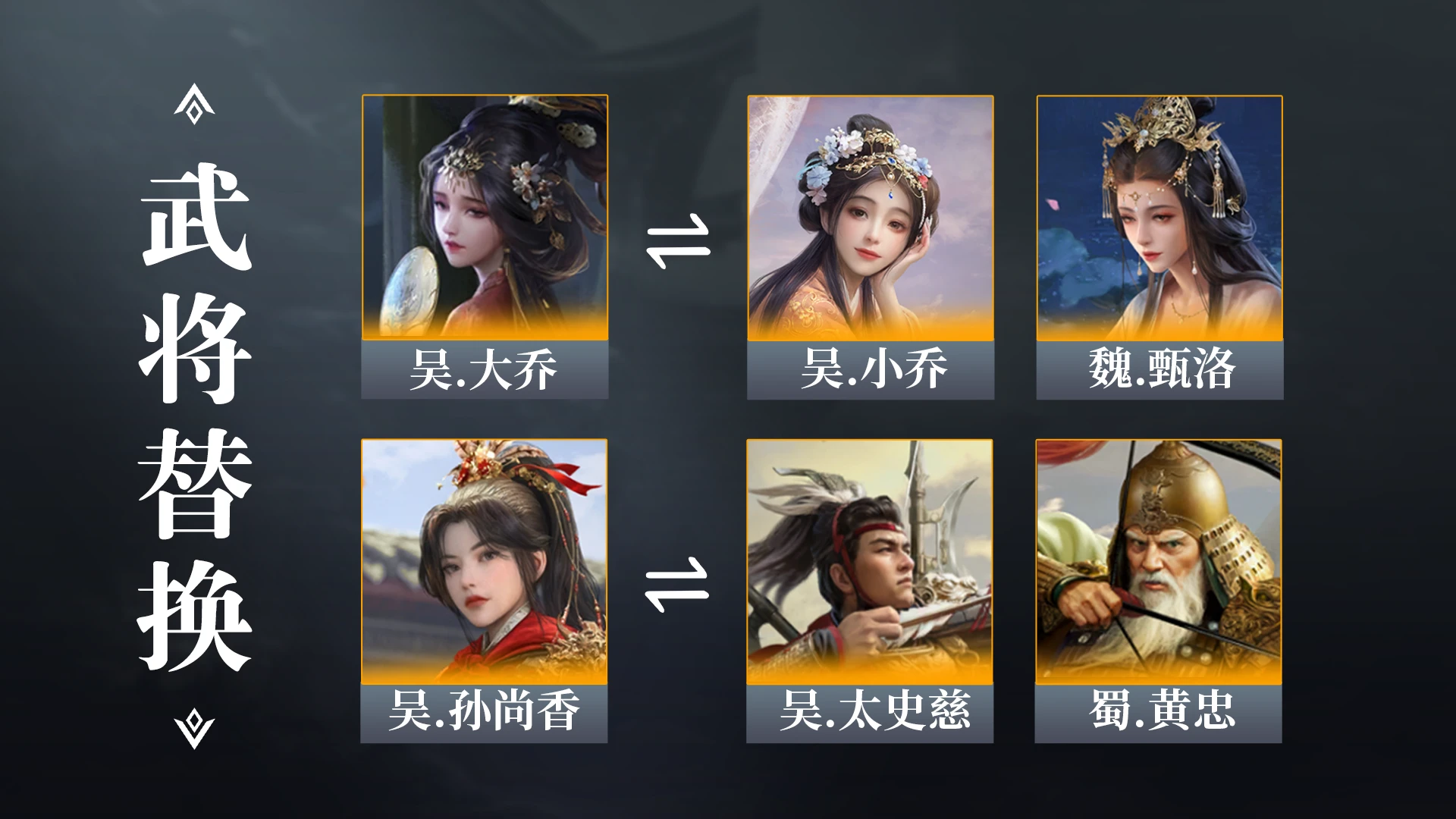Open the 魏.甄洛 character portrait

pyautogui.click(x=1159, y=218)
